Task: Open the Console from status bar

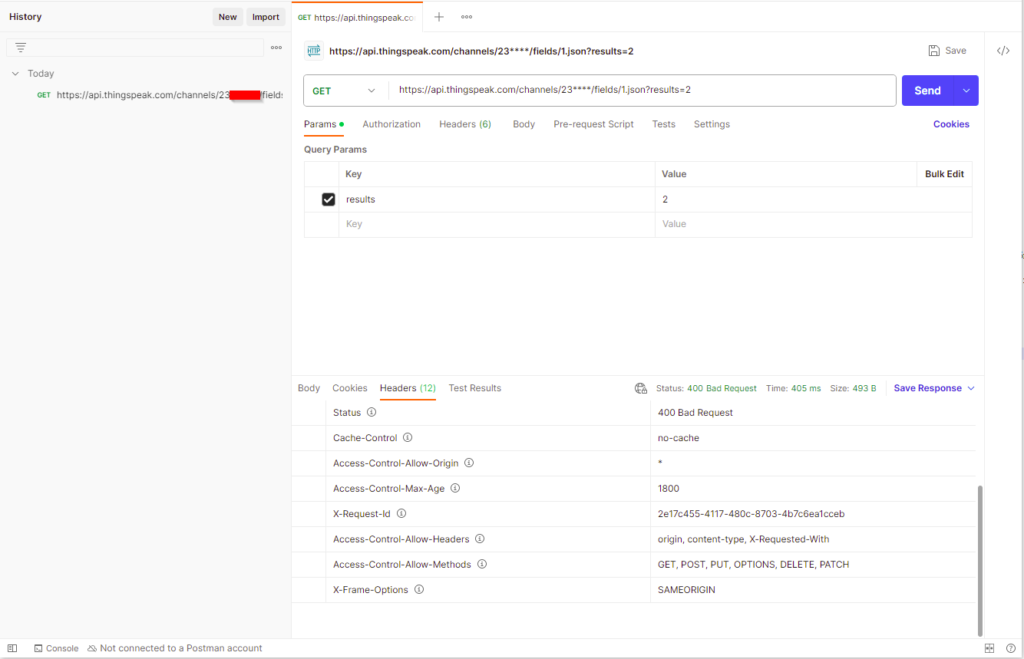Action: pos(56,648)
